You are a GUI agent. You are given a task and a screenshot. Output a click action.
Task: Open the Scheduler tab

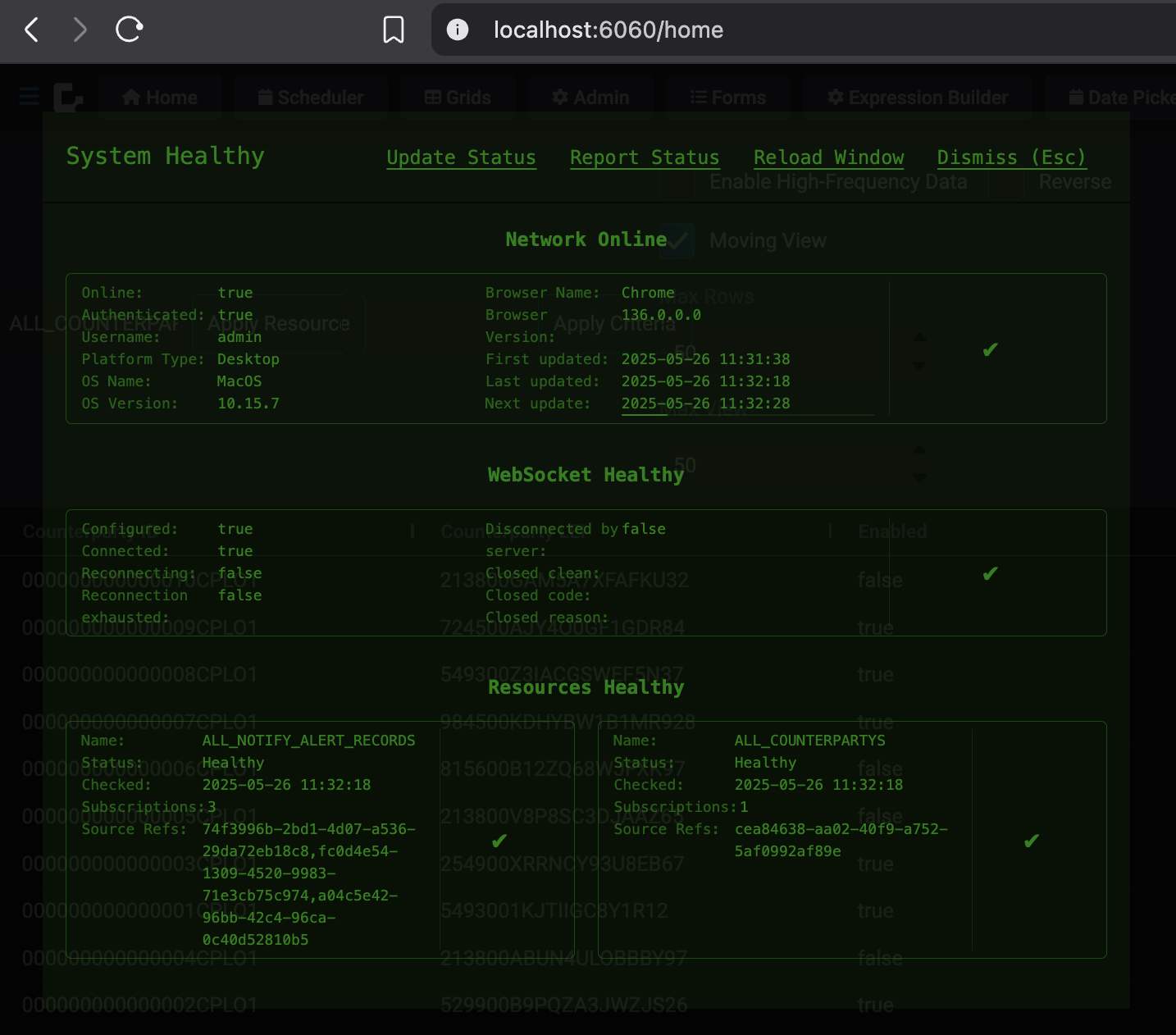point(311,98)
